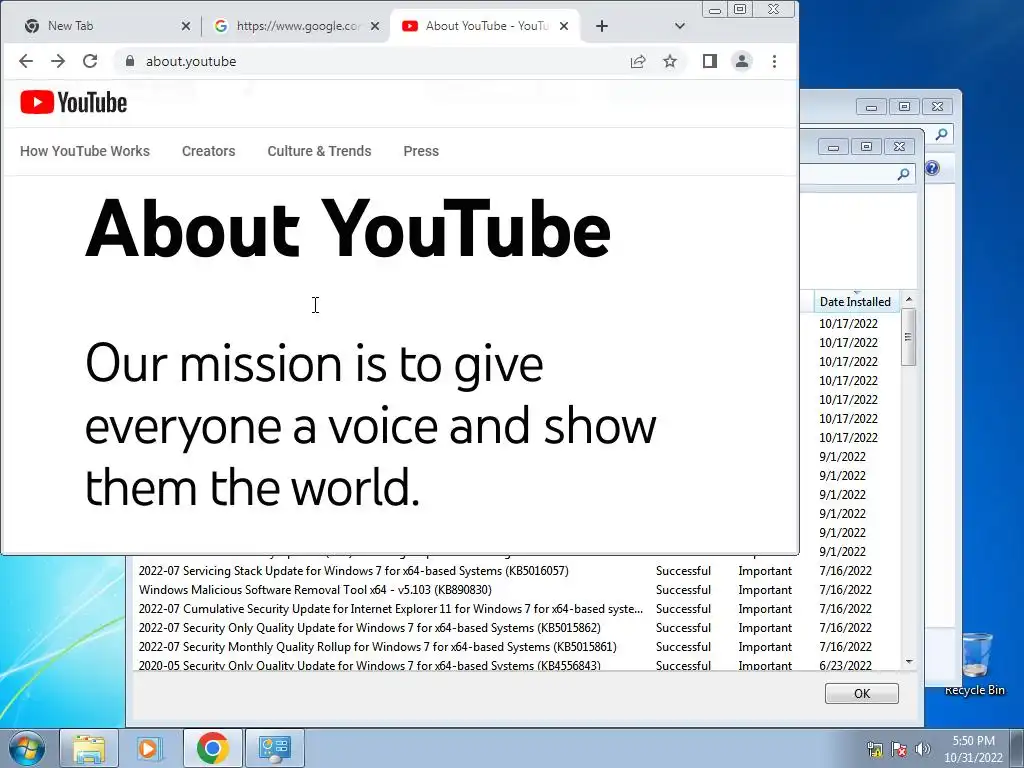Bookmark this tab with the star icon

click(670, 61)
